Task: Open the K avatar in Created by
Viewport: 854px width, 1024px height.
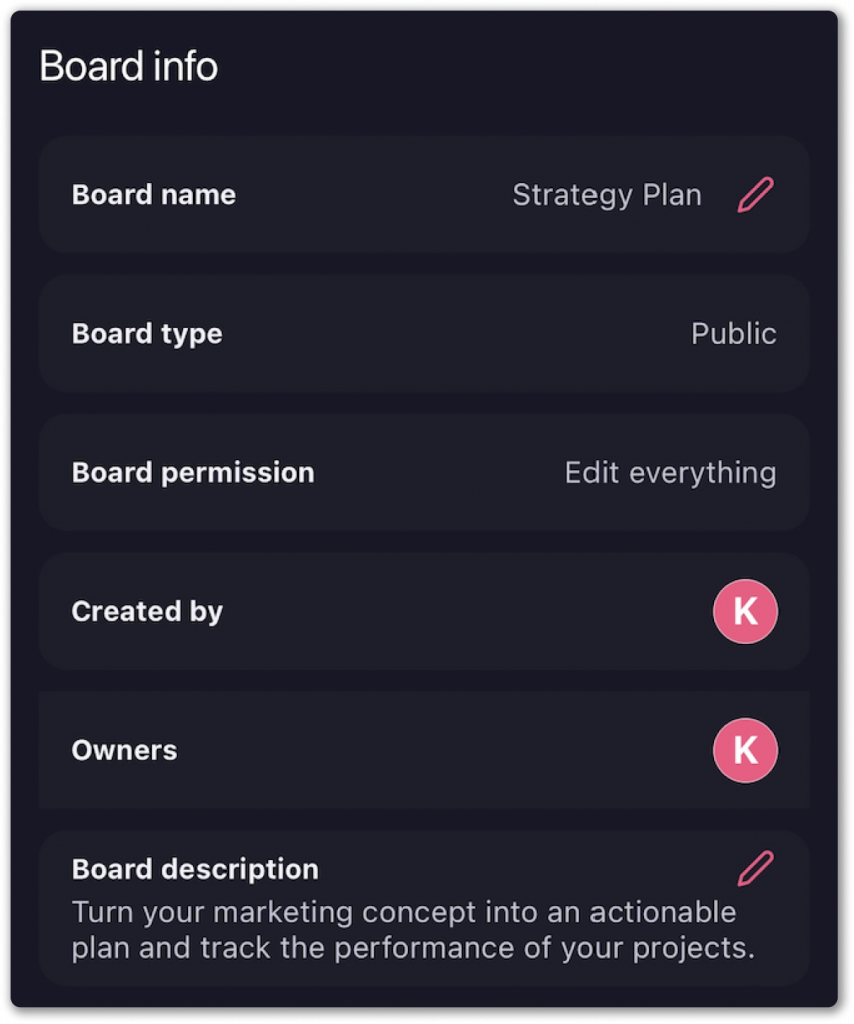Action: [745, 611]
